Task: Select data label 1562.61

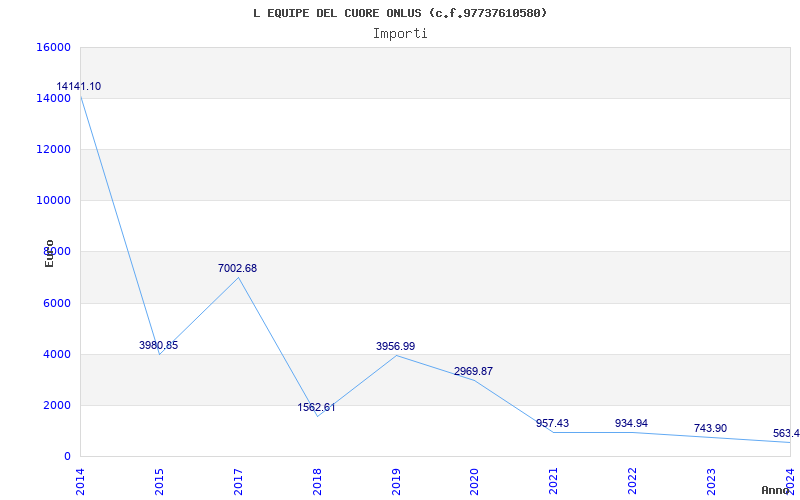Action: 316,408
